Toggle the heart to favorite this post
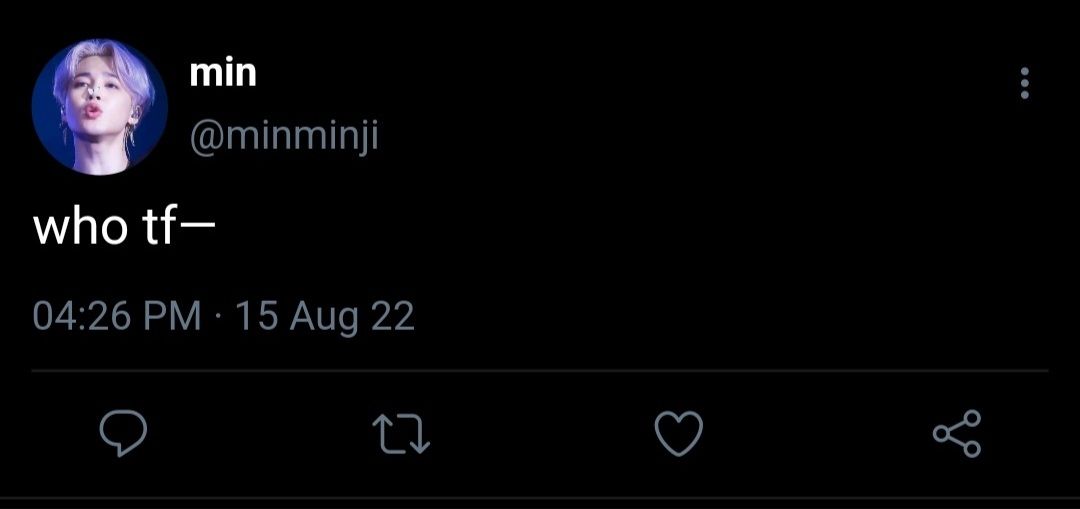The image size is (1080, 509). (x=678, y=433)
